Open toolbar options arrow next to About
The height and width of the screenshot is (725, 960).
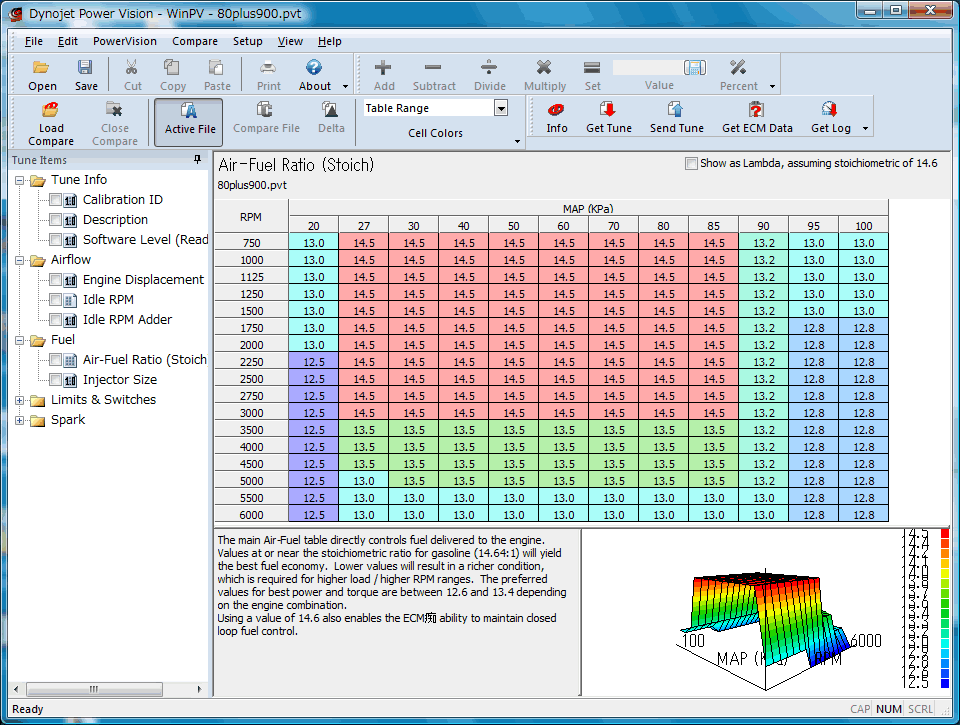(345, 86)
